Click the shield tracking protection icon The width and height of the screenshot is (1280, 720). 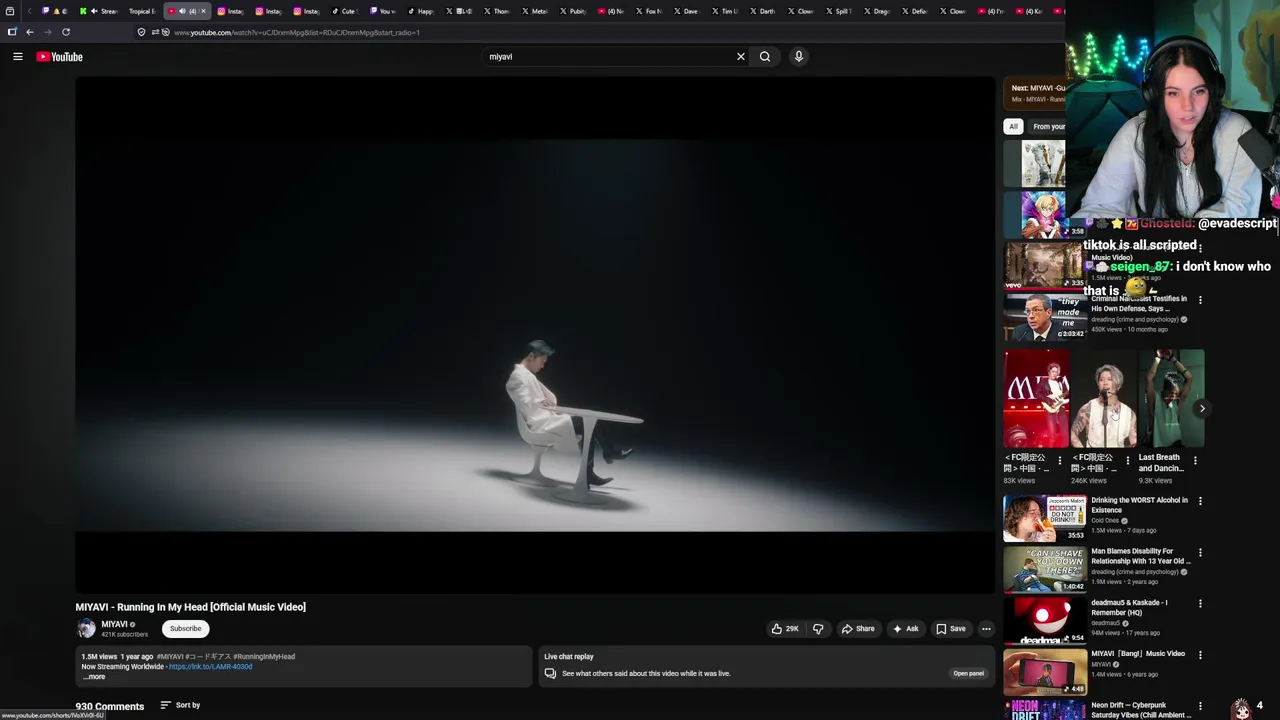pyautogui.click(x=141, y=32)
